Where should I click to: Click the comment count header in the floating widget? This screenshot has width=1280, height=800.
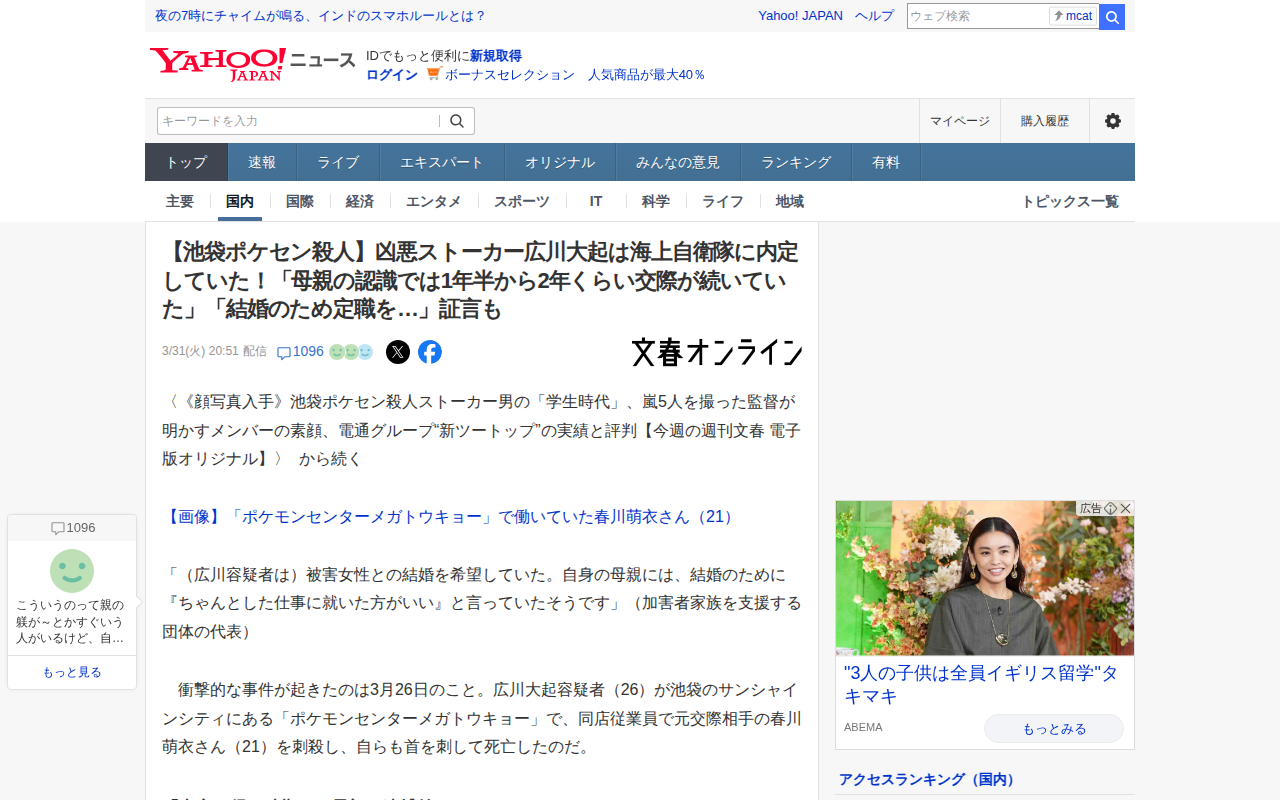72,528
